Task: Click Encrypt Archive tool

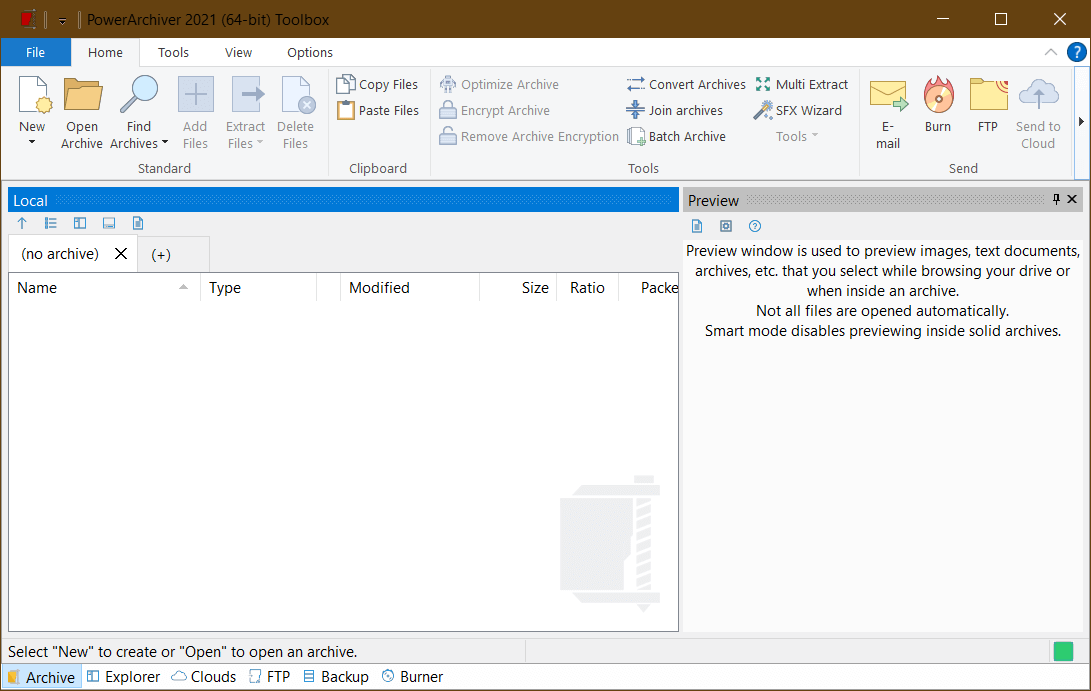Action: coord(495,111)
